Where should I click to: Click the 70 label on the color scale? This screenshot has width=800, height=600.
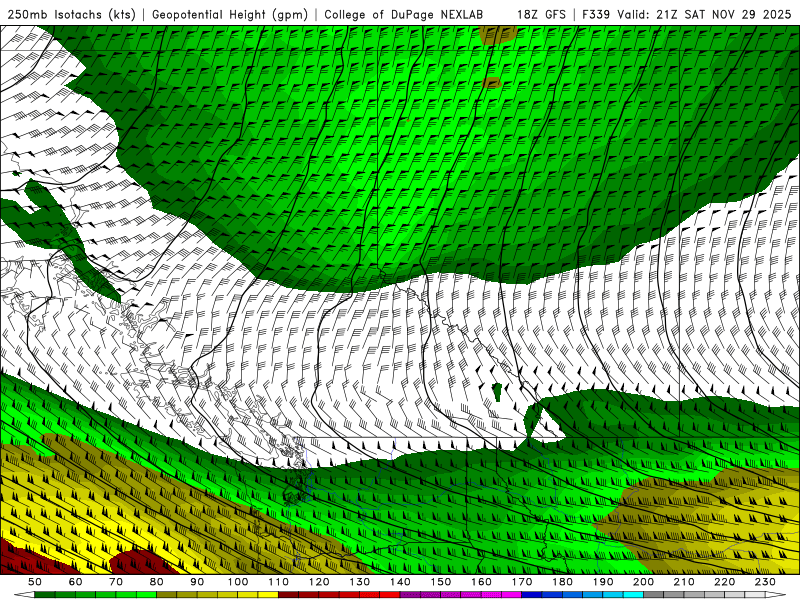tap(116, 582)
